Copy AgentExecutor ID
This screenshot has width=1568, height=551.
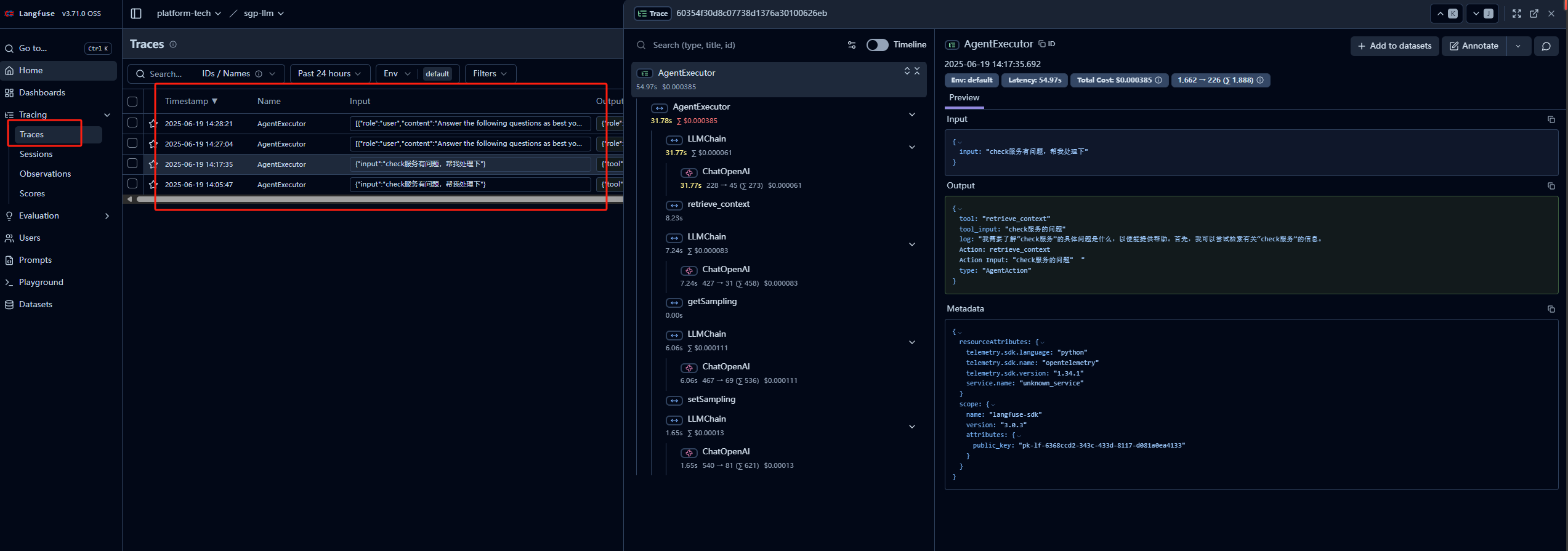(x=1047, y=44)
